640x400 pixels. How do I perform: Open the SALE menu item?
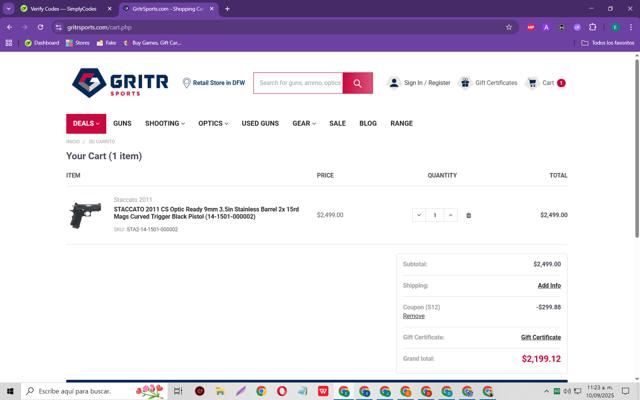click(x=338, y=123)
